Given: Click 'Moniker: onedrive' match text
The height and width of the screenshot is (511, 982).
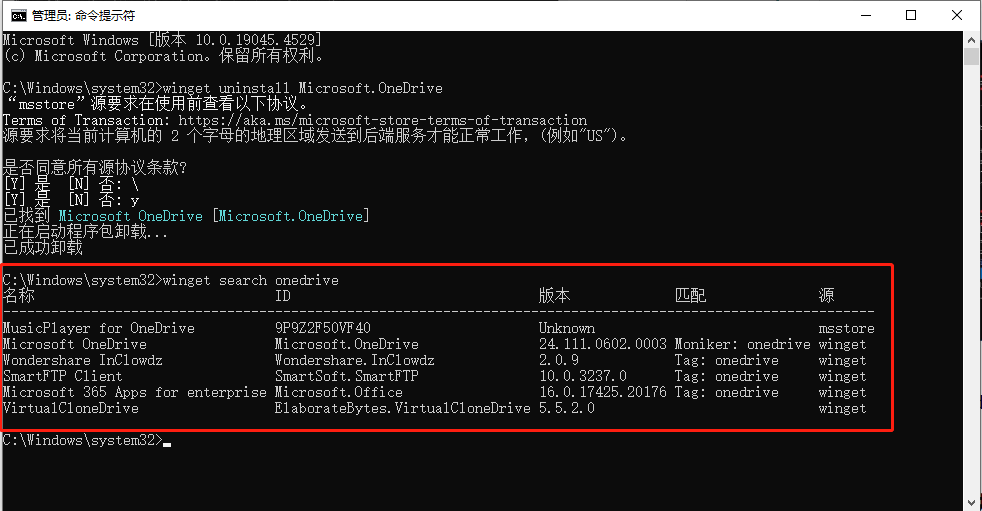Looking at the screenshot, I should pyautogui.click(x=742, y=344).
